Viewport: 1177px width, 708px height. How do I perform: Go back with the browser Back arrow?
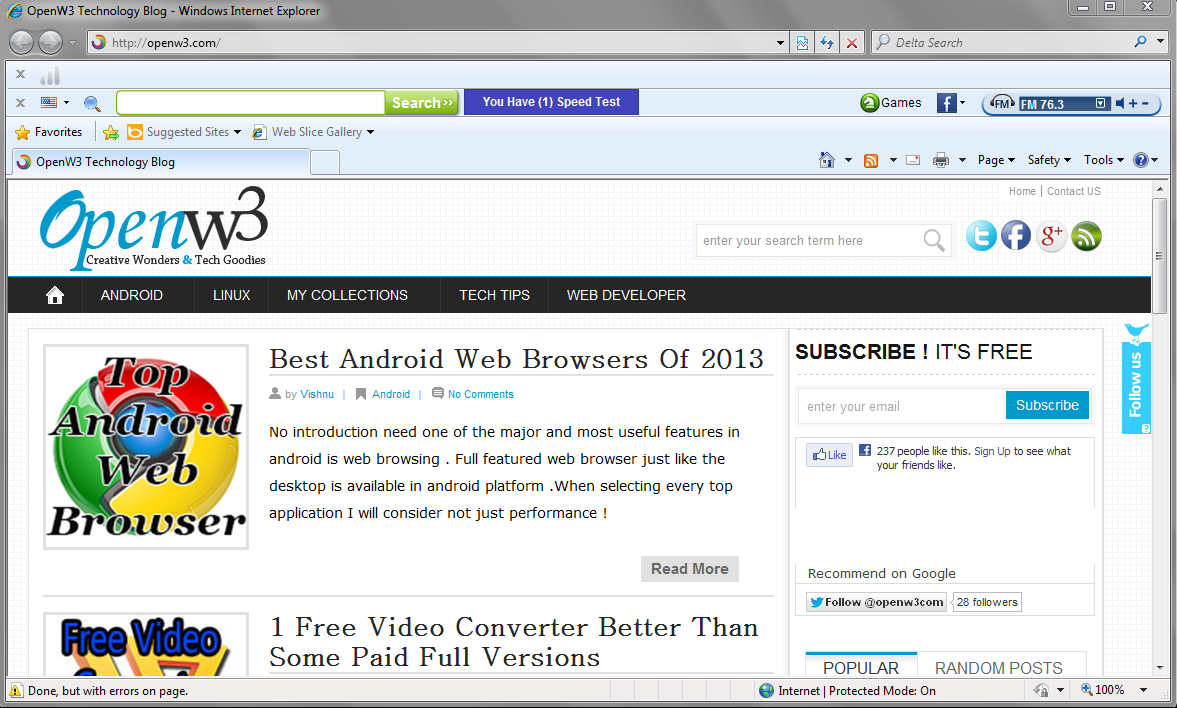[22, 42]
